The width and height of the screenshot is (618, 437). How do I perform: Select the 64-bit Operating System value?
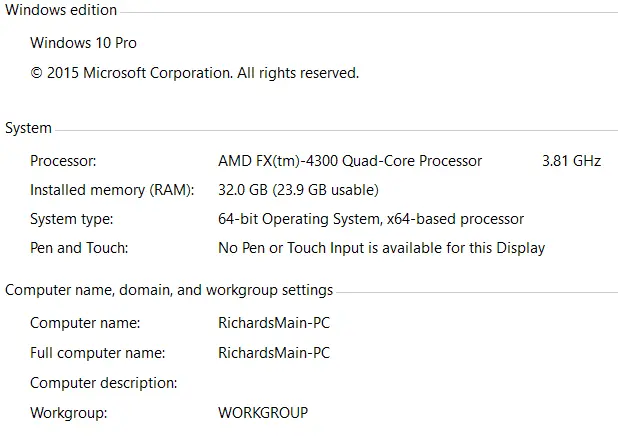click(x=370, y=218)
